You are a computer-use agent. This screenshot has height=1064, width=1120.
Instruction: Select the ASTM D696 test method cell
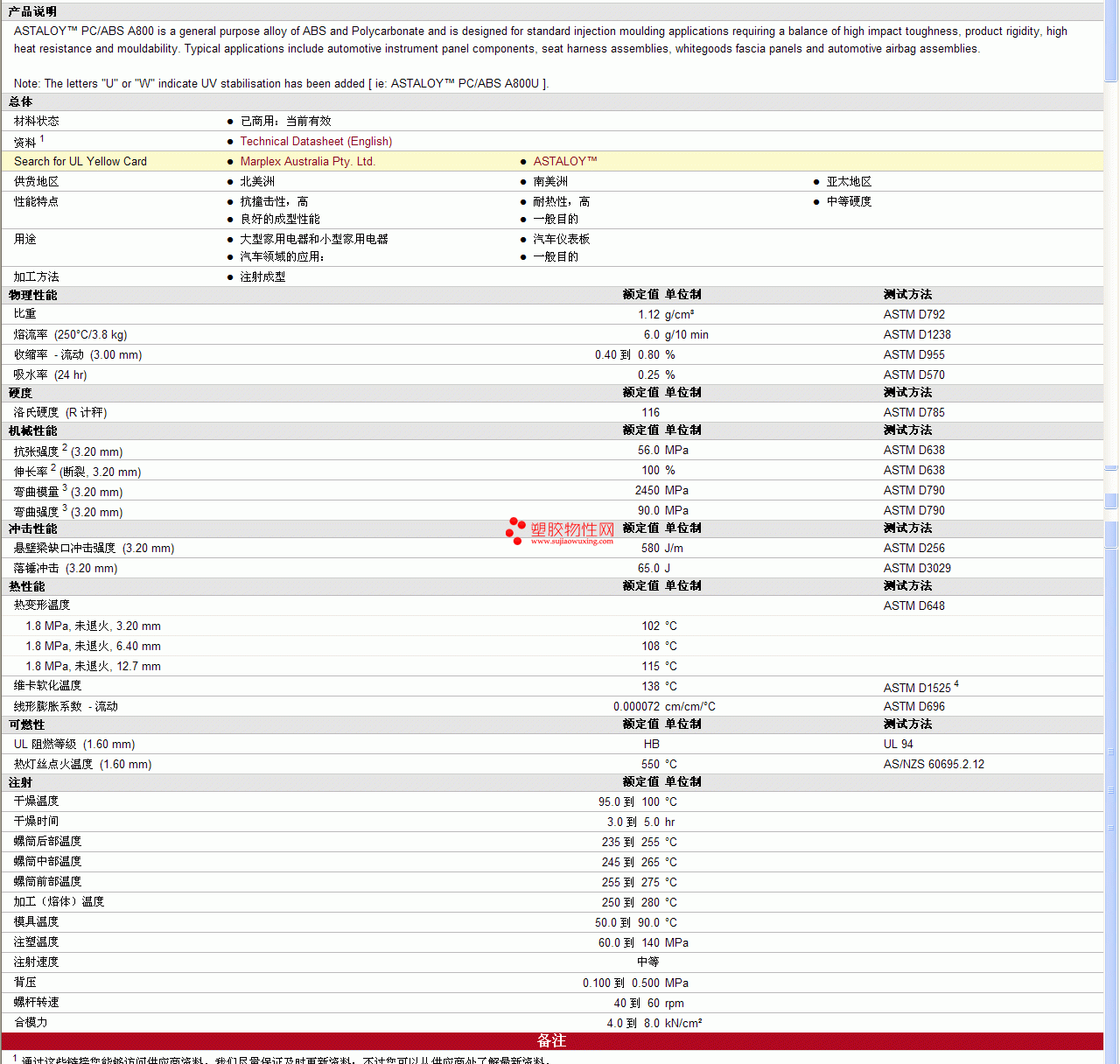pyautogui.click(x=914, y=706)
